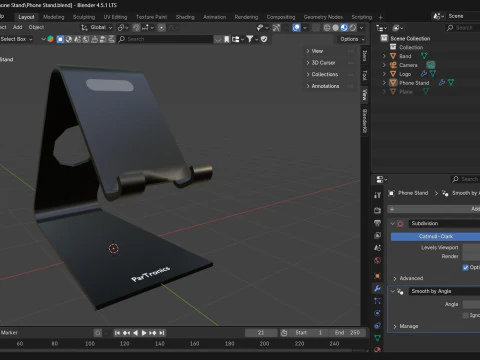Open the Object menu in viewport

click(36, 27)
